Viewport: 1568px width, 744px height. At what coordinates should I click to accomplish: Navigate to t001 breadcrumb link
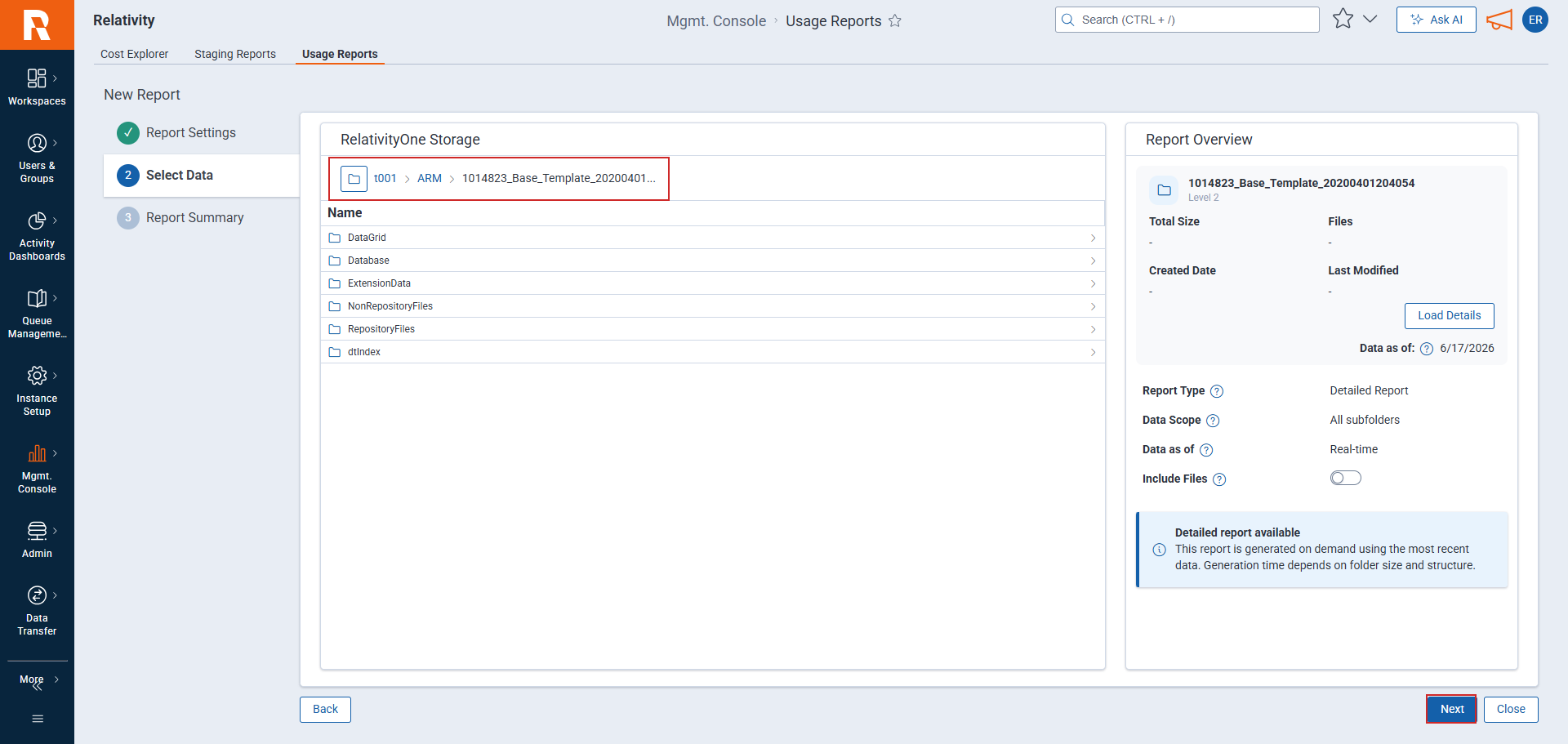[x=385, y=178]
